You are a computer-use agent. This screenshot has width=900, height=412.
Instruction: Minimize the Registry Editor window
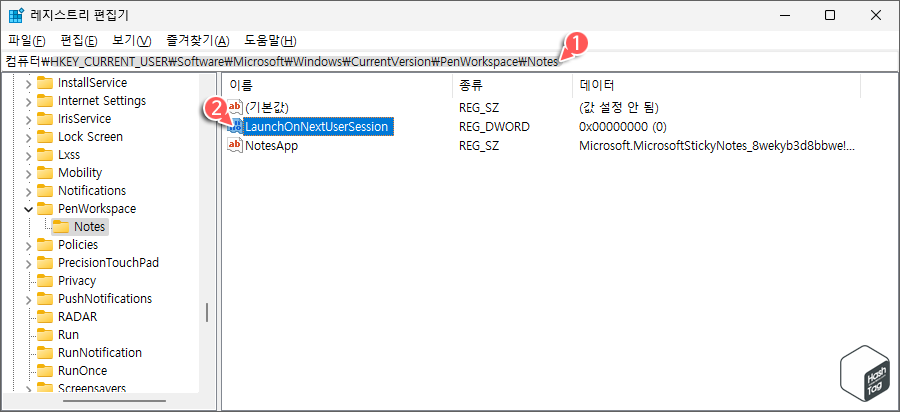point(785,15)
